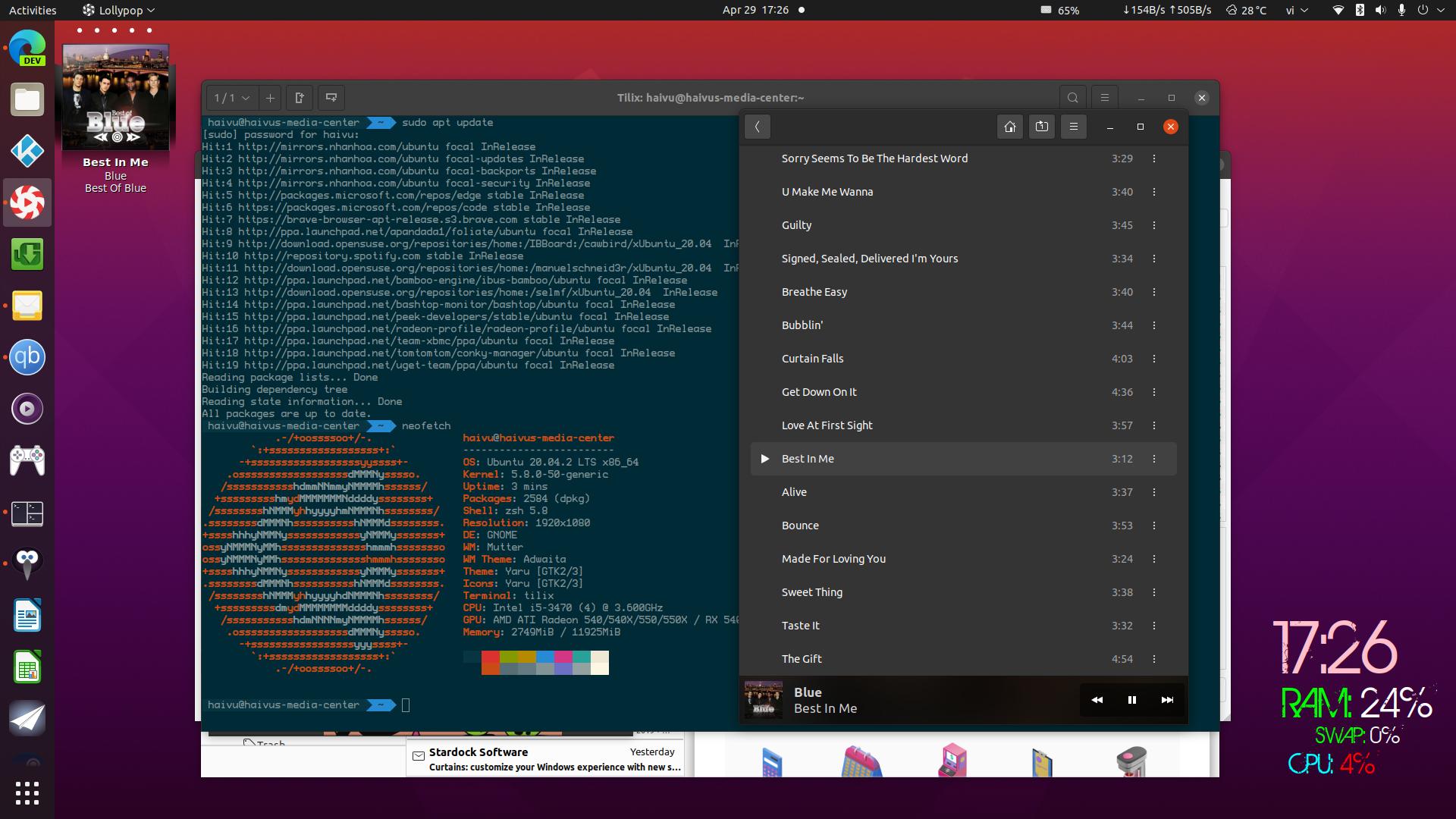Viewport: 1456px width, 819px height.
Task: Play the track 'Made For Loving You'
Action: pos(963,559)
